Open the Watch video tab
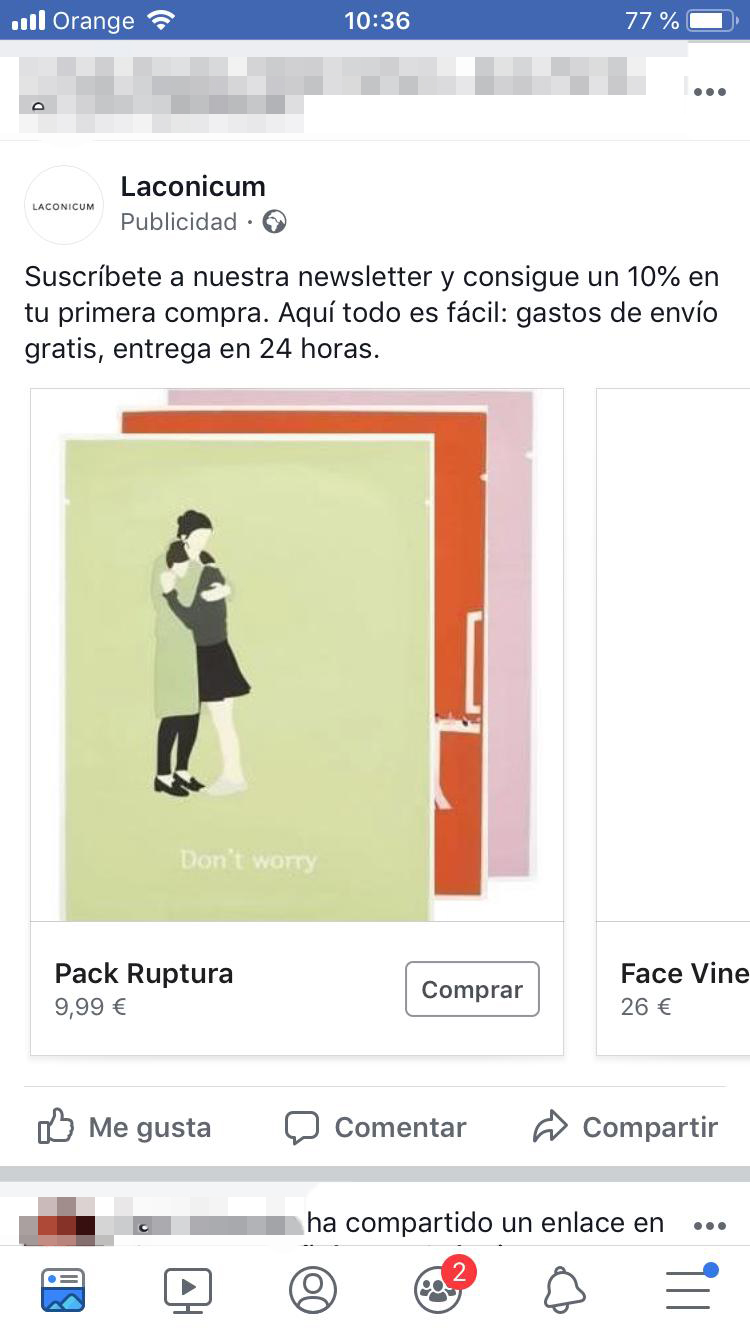Screen dimensions: 750x1334 (x=188, y=1290)
